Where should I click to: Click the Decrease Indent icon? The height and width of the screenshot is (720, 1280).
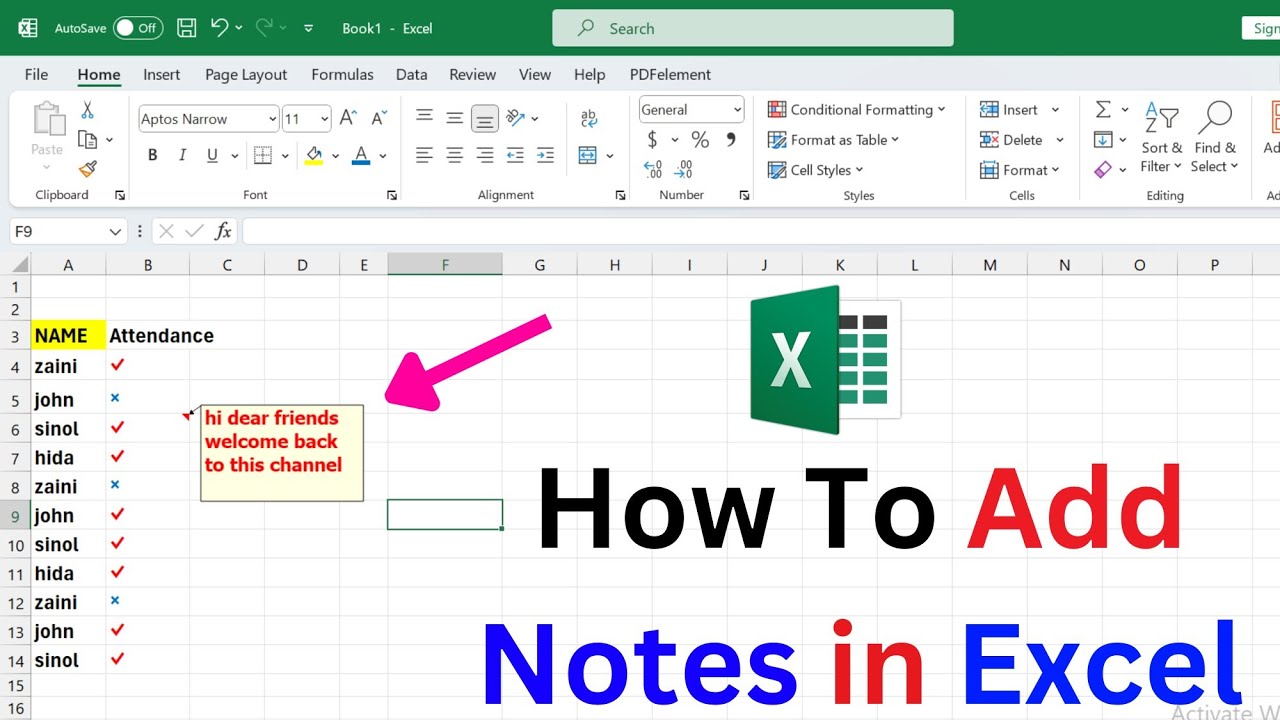(x=515, y=155)
